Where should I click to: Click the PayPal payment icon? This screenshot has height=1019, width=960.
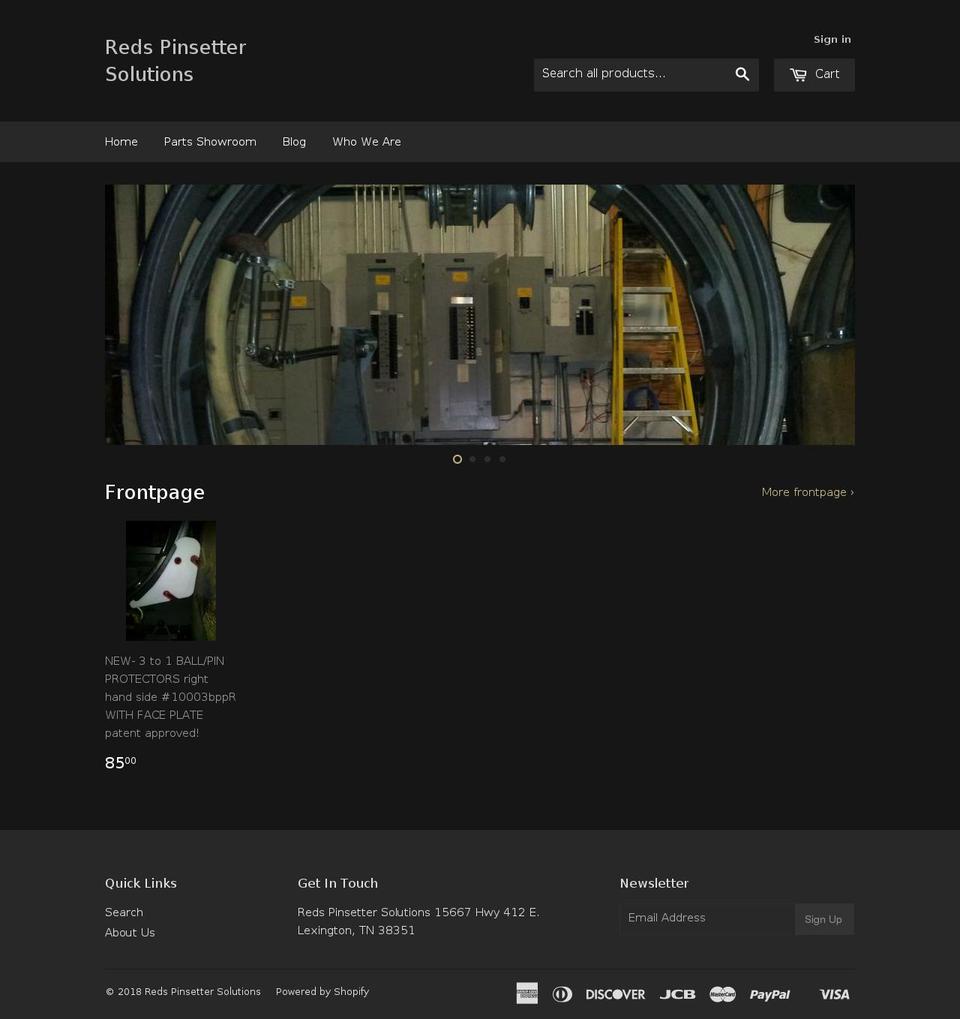(x=769, y=993)
